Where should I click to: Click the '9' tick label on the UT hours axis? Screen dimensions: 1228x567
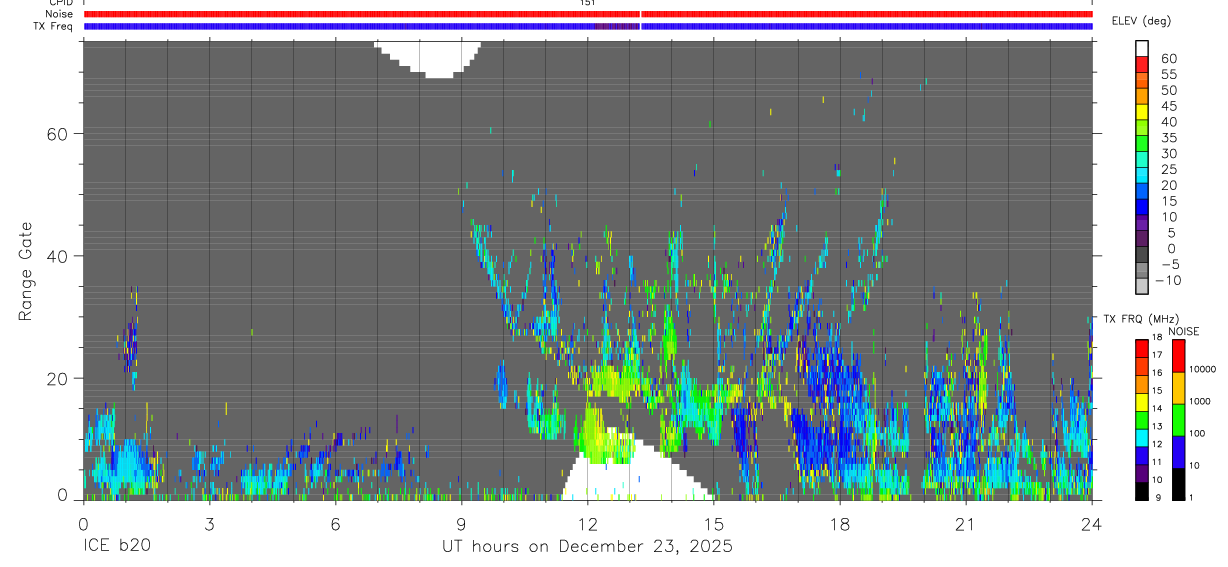coord(461,524)
